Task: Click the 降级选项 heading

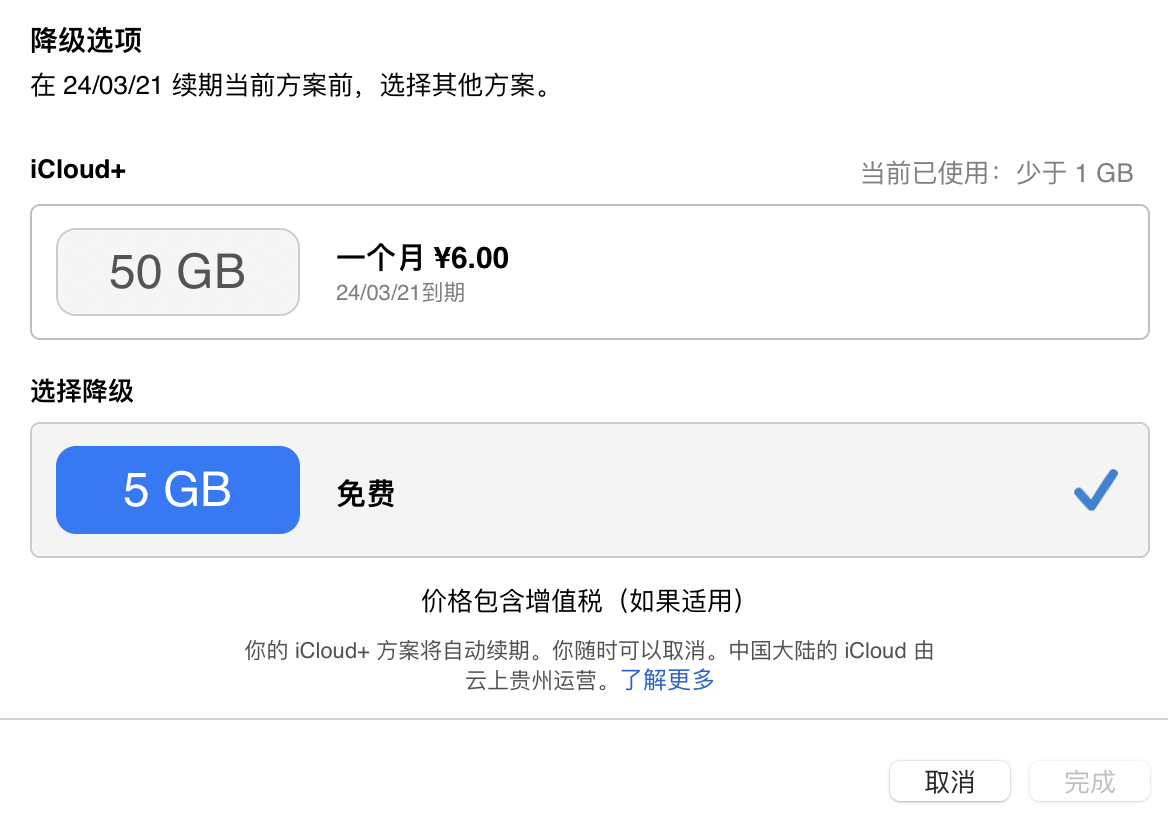Action: tap(86, 41)
